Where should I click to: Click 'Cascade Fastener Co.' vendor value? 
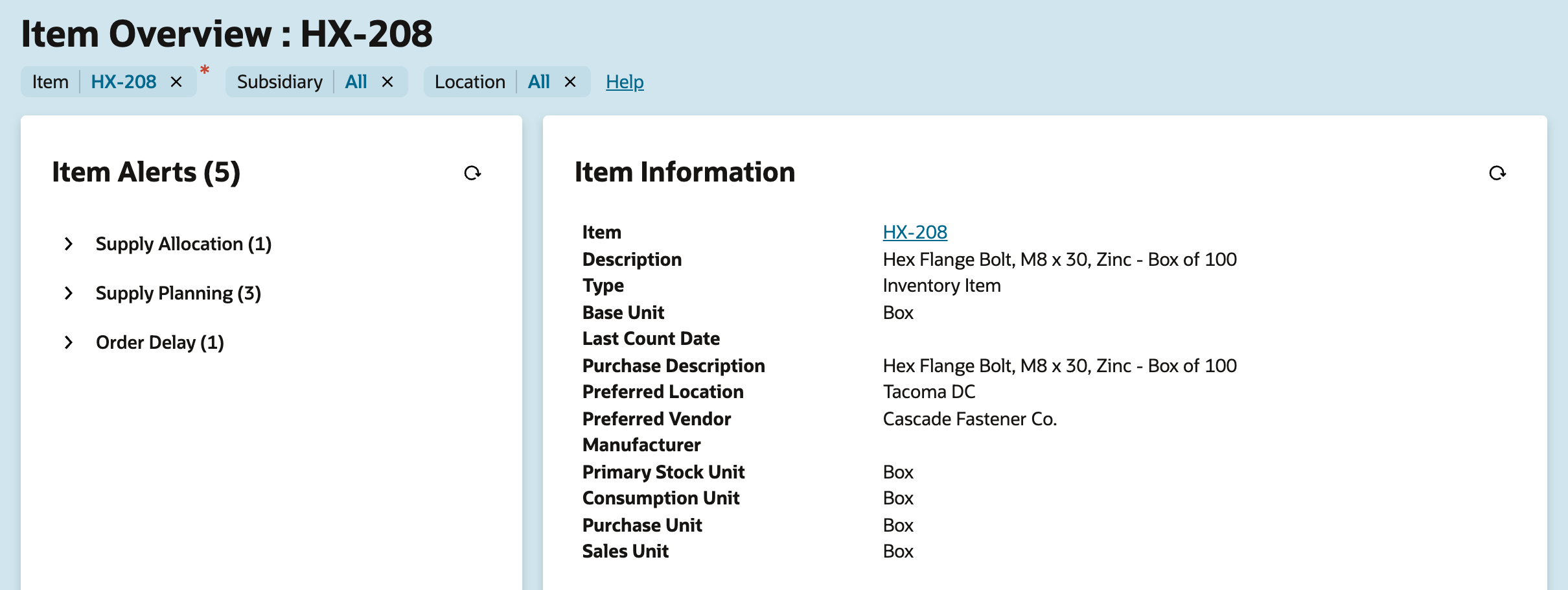[x=969, y=419]
